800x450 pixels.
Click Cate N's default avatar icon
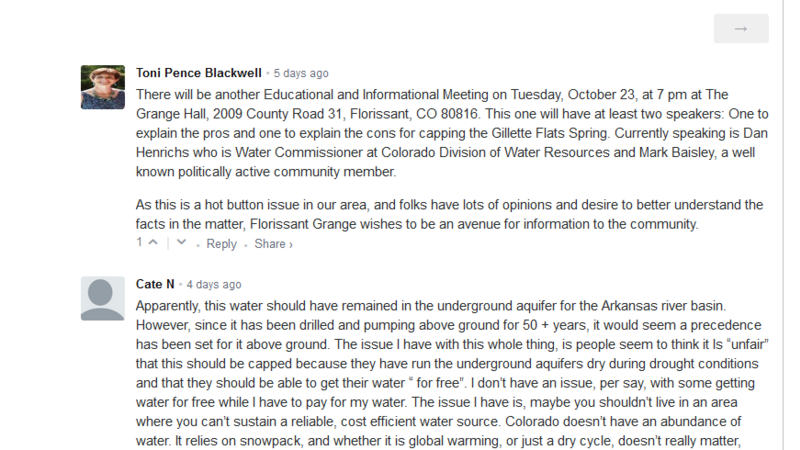point(102,299)
